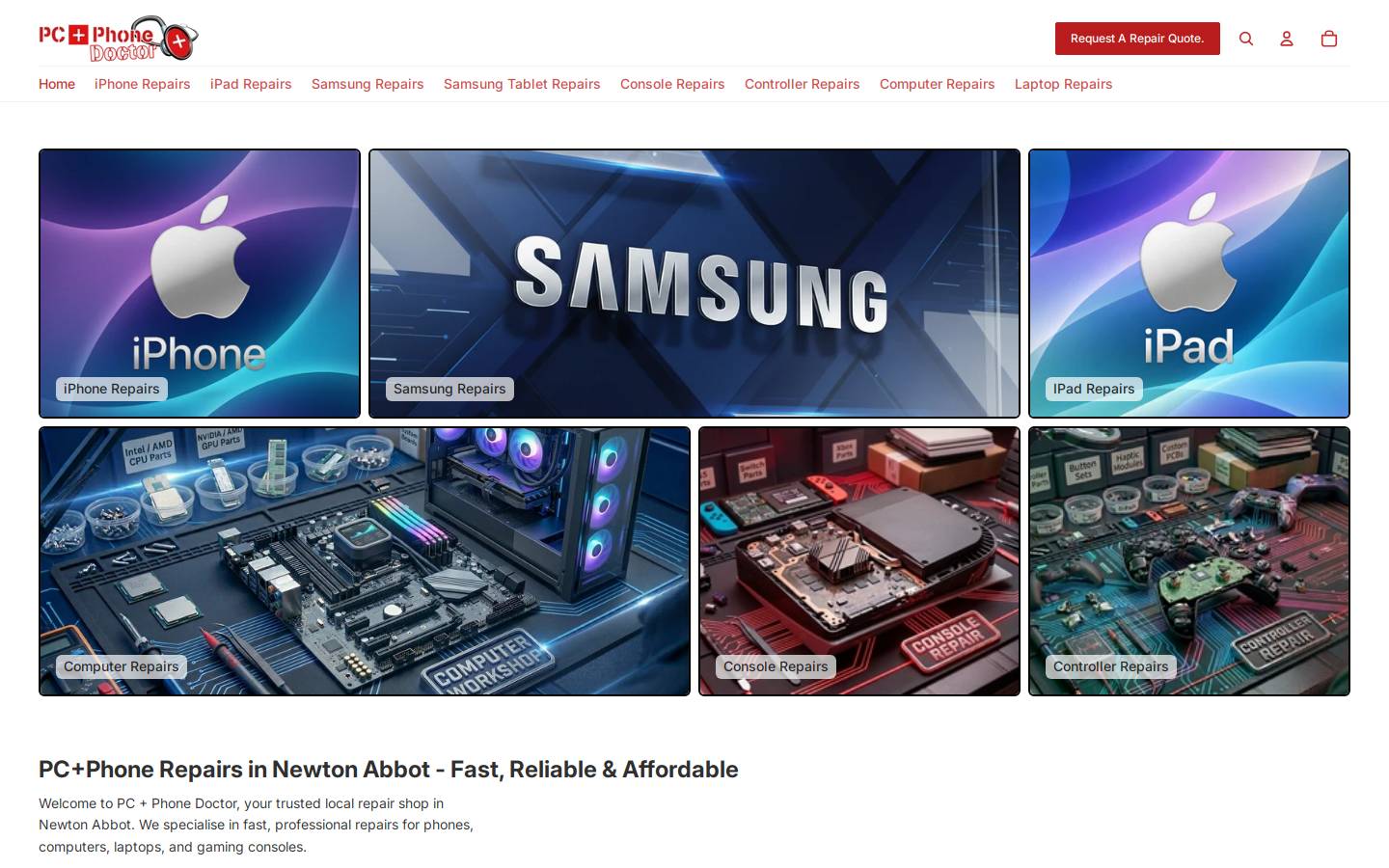
Task: Click Request A Repair Quote button
Action: (x=1137, y=39)
